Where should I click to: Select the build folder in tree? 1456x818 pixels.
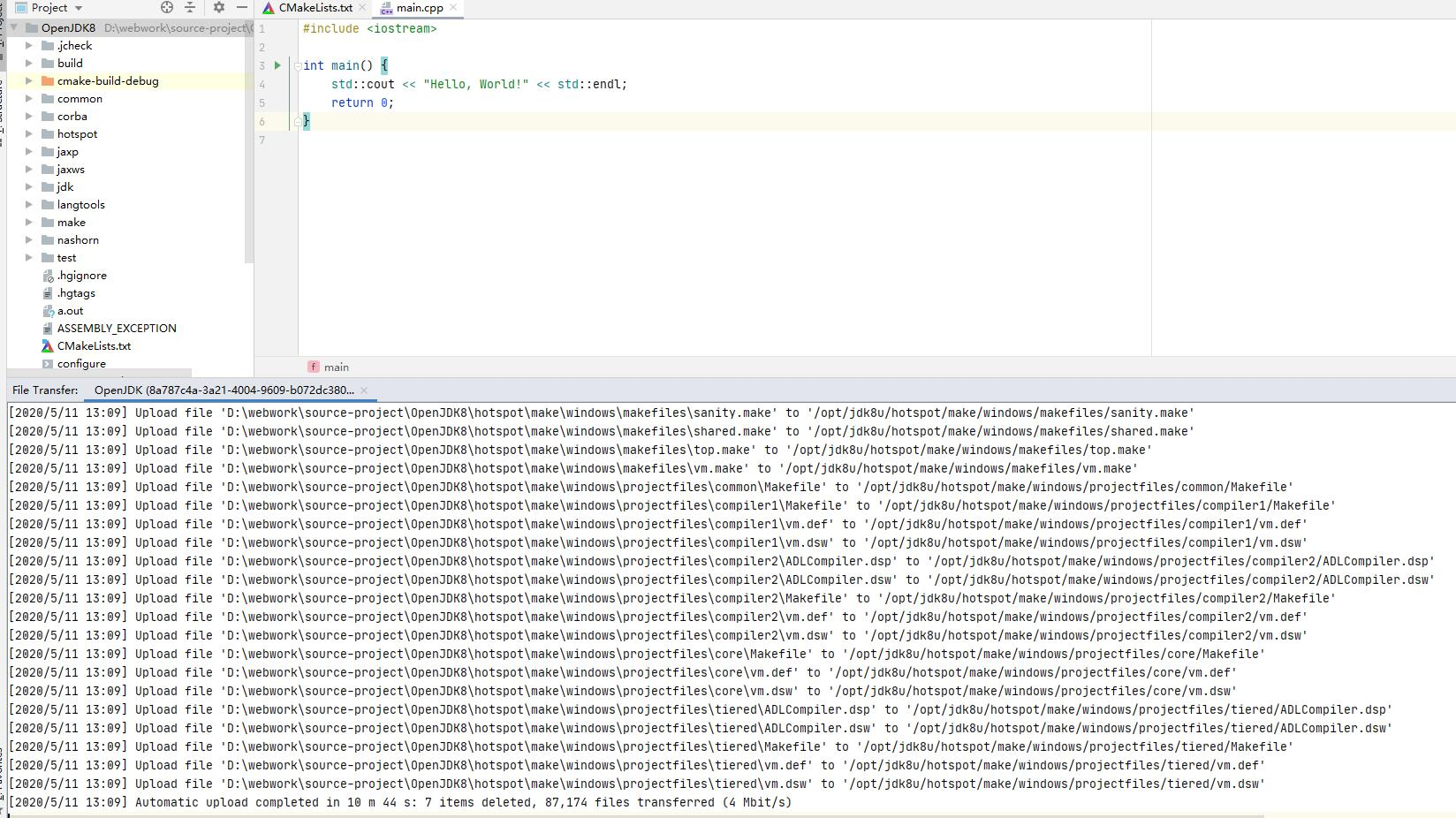point(70,63)
